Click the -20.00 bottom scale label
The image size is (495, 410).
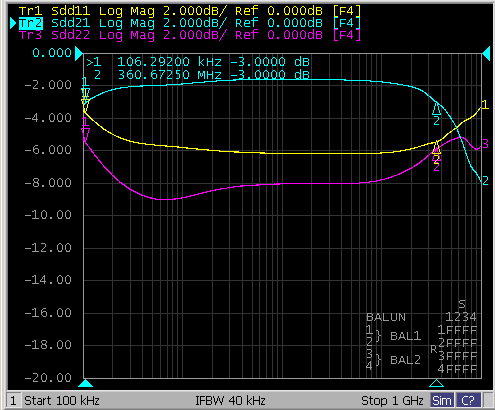pos(48,378)
